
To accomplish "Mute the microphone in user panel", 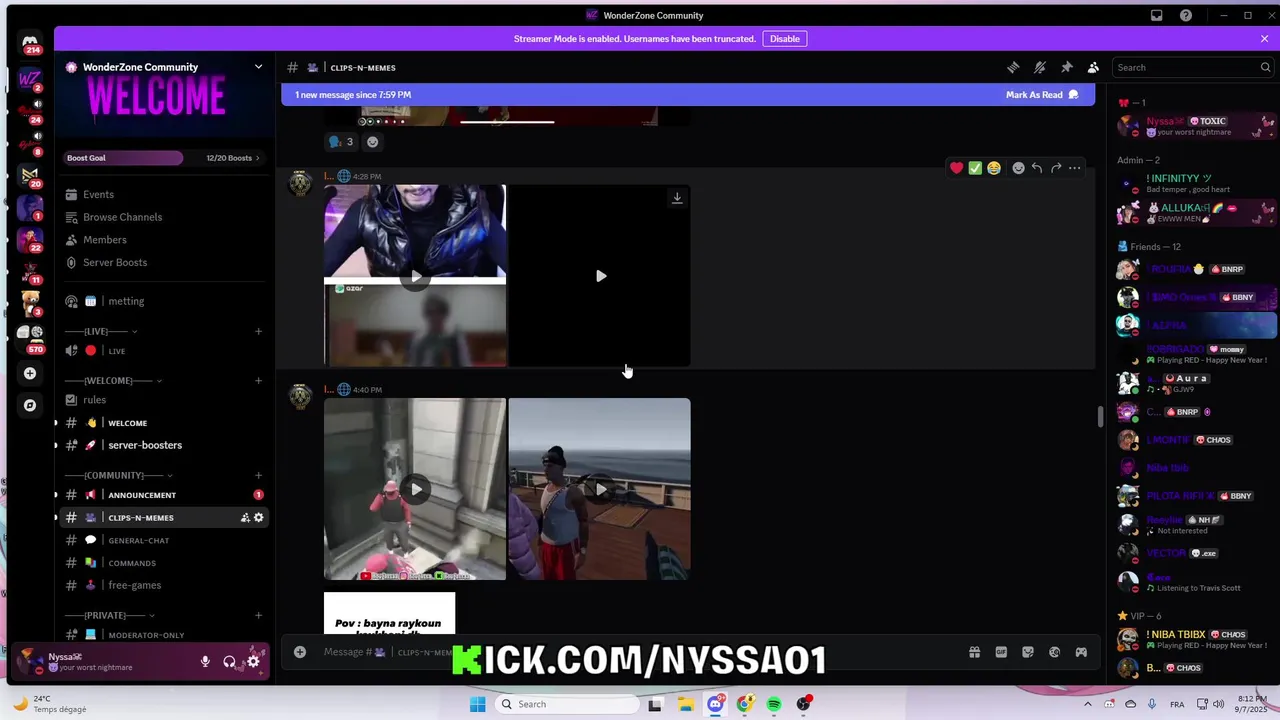I will point(205,661).
